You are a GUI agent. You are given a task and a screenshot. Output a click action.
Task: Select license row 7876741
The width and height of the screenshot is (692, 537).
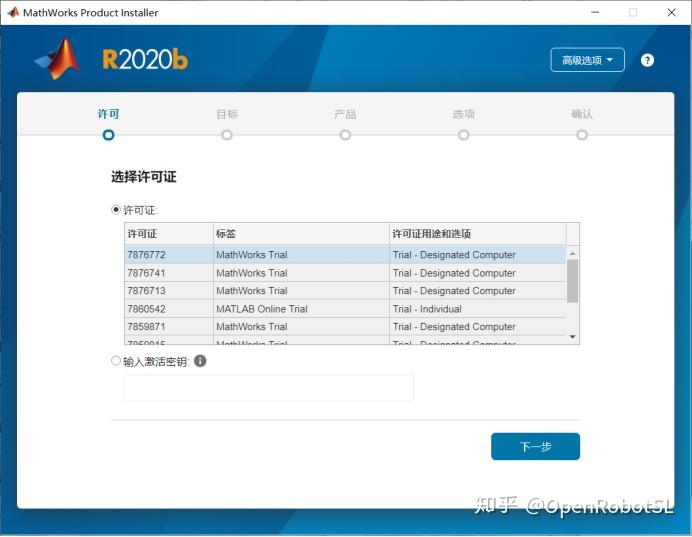[x=345, y=273]
